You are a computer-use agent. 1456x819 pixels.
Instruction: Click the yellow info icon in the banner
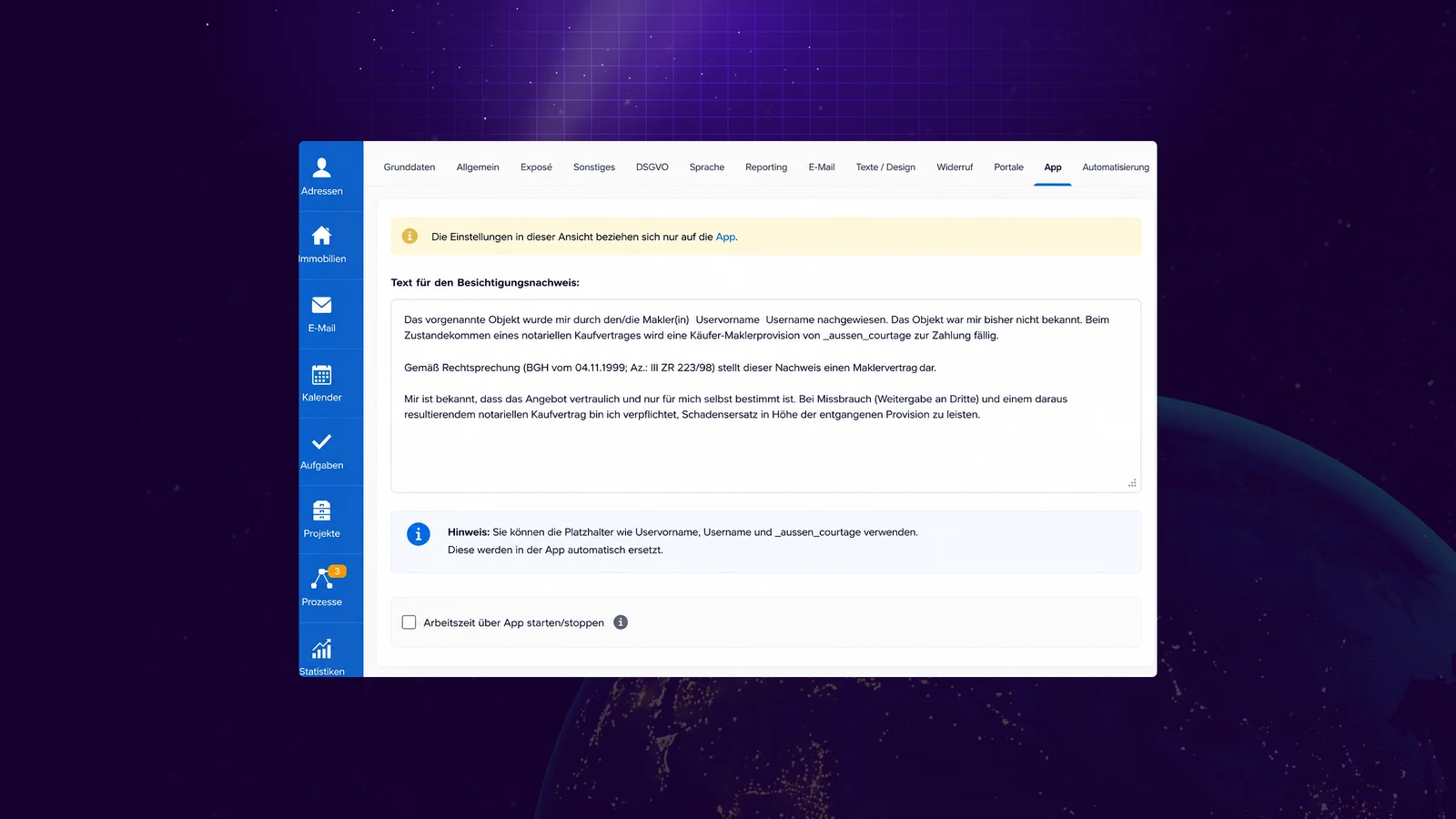point(409,237)
